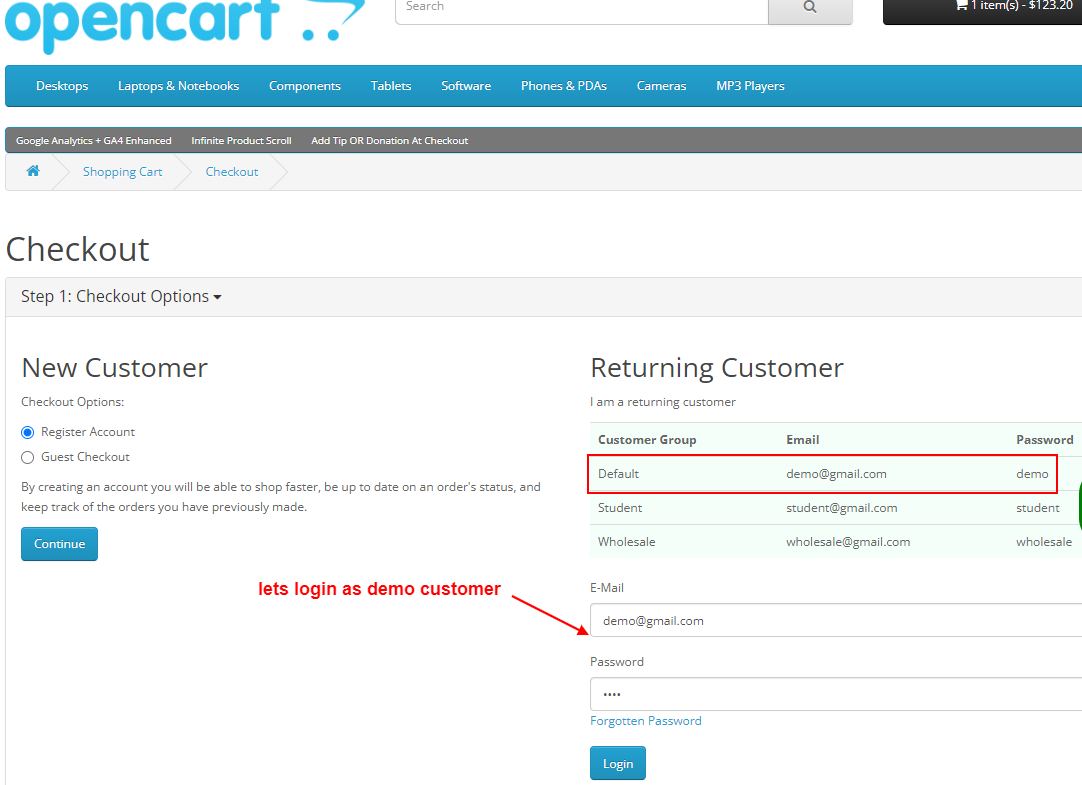The height and width of the screenshot is (785, 1082).
Task: Open the Tablets category
Action: coord(390,86)
